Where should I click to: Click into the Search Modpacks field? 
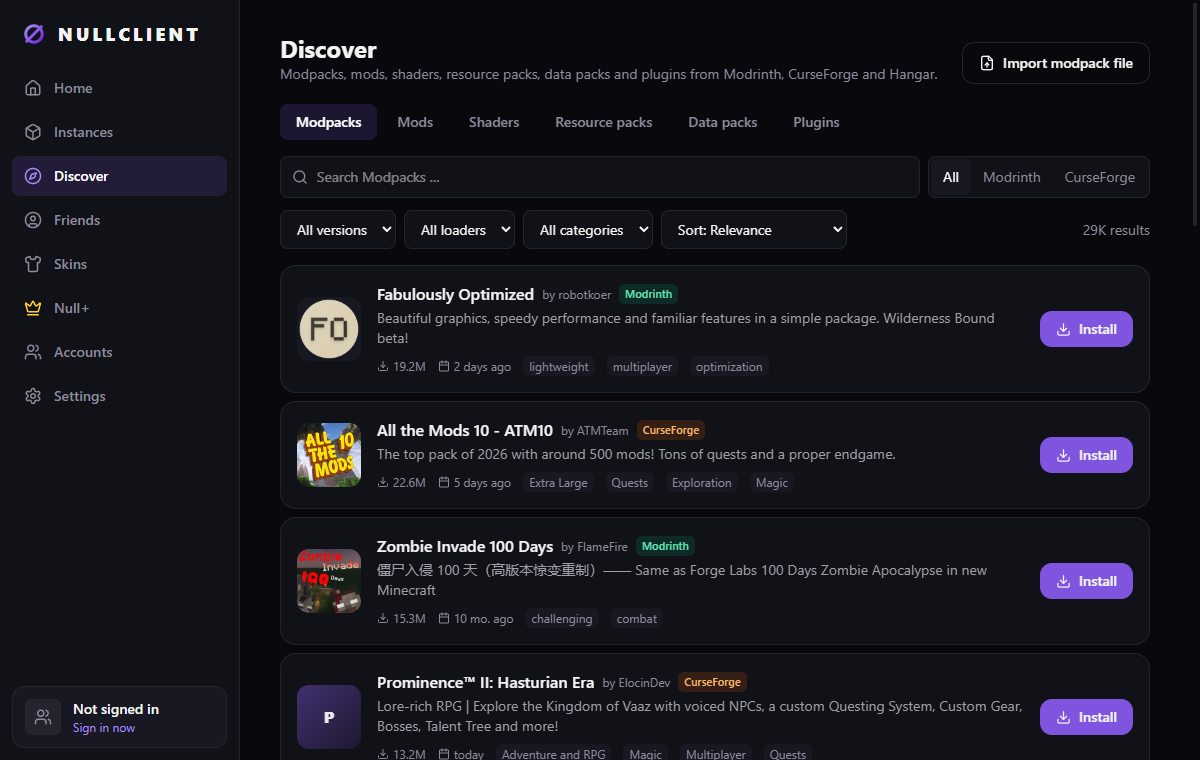(600, 177)
